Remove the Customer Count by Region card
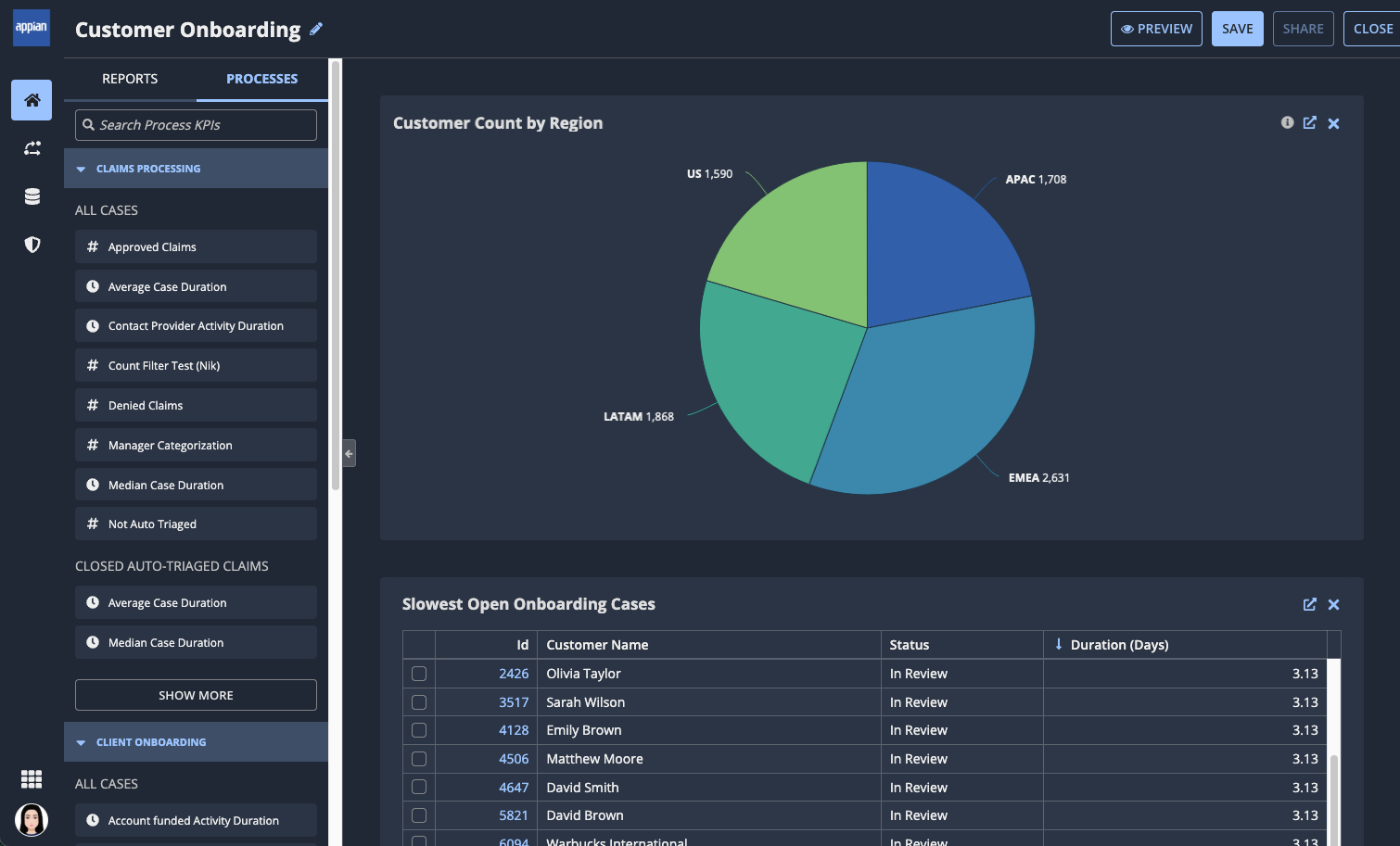The width and height of the screenshot is (1400, 846). coord(1333,123)
